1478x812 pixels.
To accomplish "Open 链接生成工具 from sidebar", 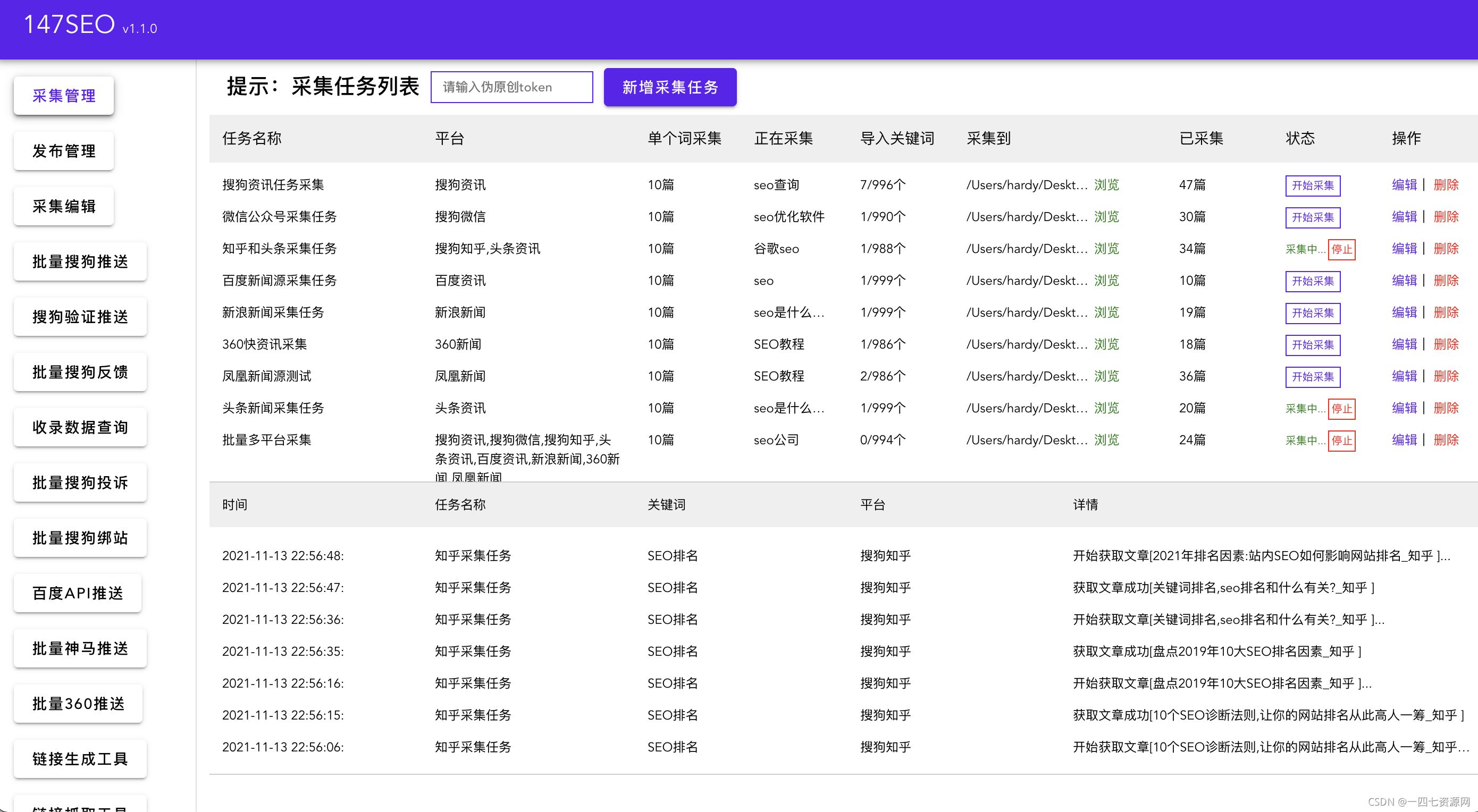I will tap(80, 758).
